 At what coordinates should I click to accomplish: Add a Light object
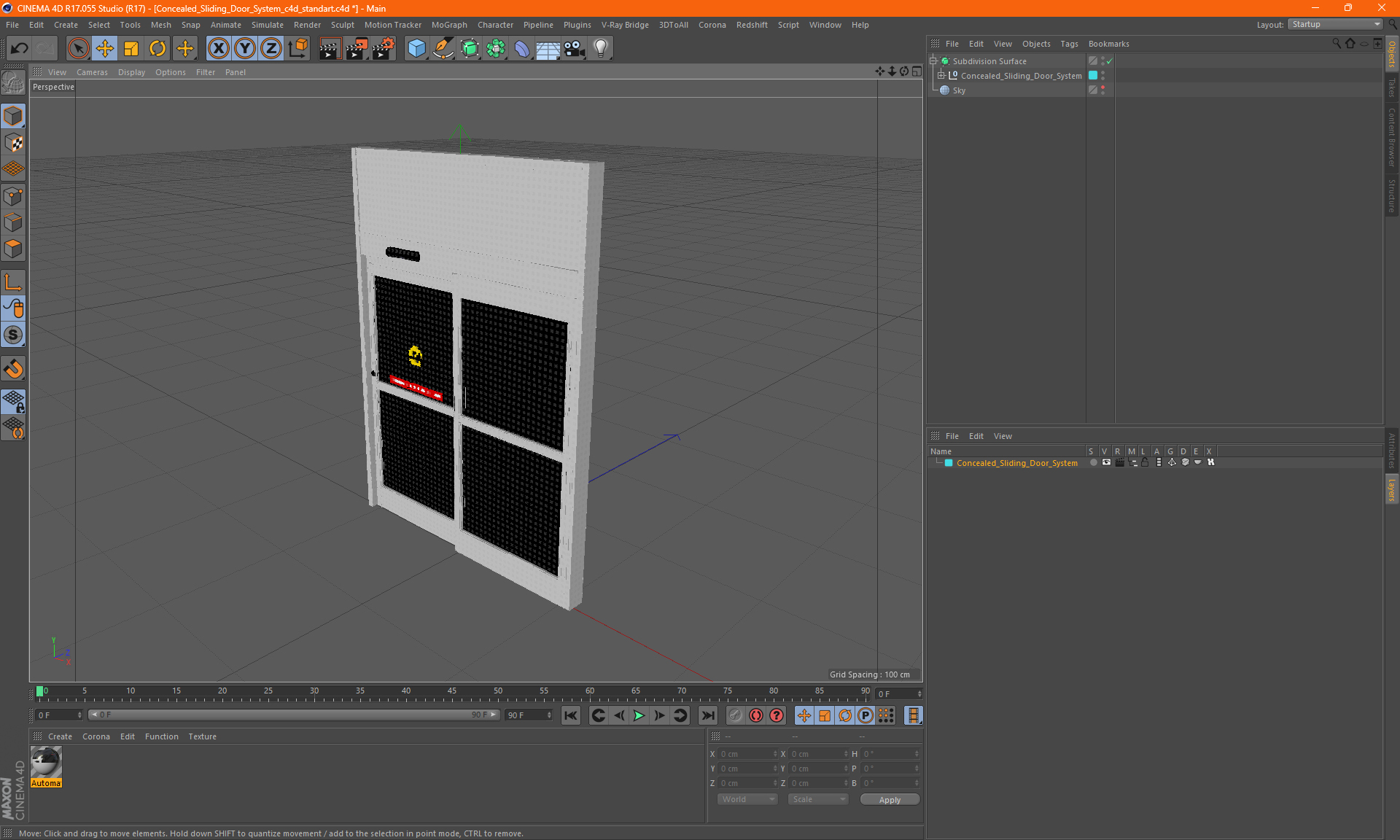pyautogui.click(x=601, y=48)
